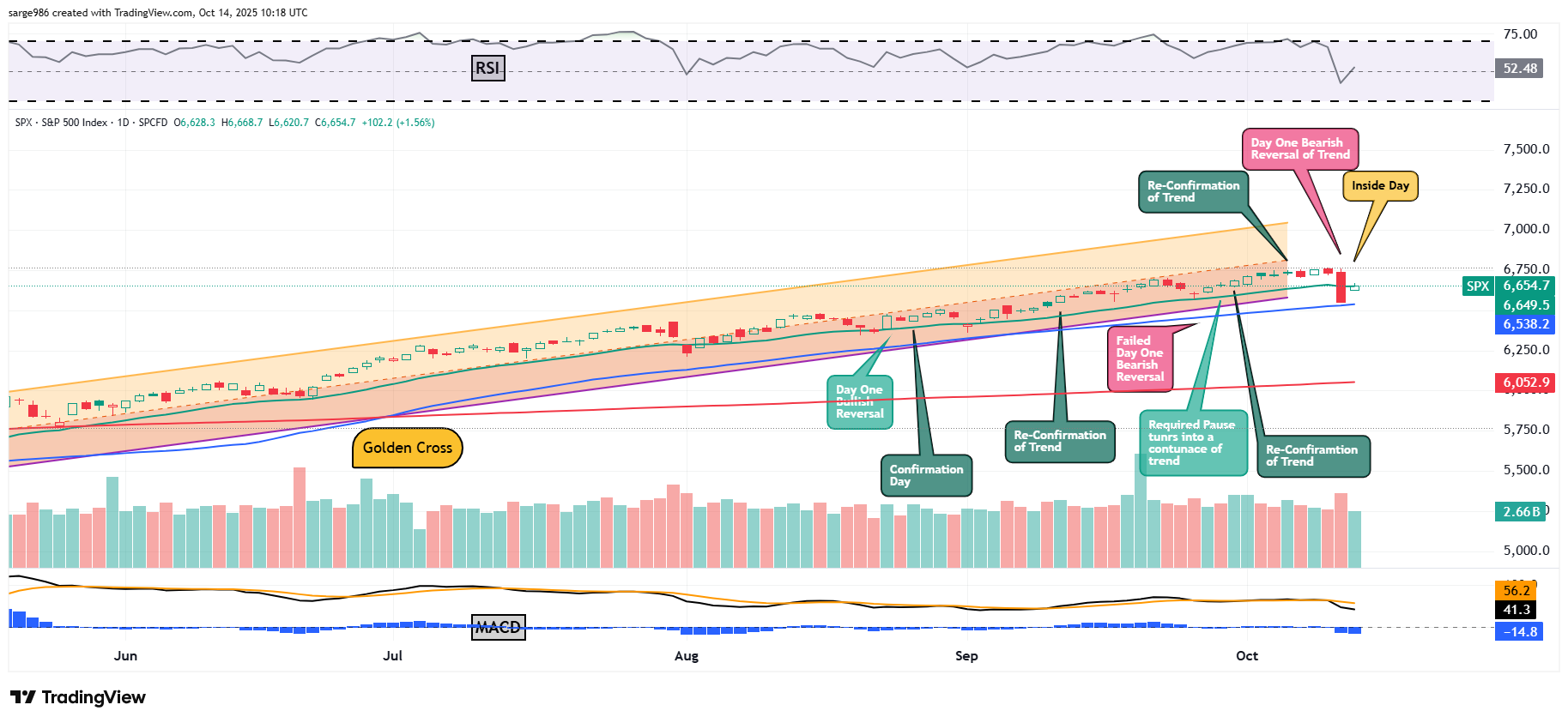
Task: Click the orange 56.2 MACD signal label
Action: [x=1517, y=591]
